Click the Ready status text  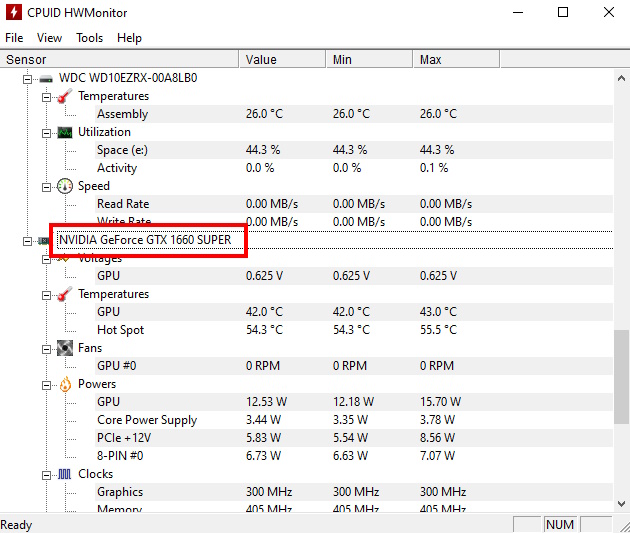pos(16,525)
